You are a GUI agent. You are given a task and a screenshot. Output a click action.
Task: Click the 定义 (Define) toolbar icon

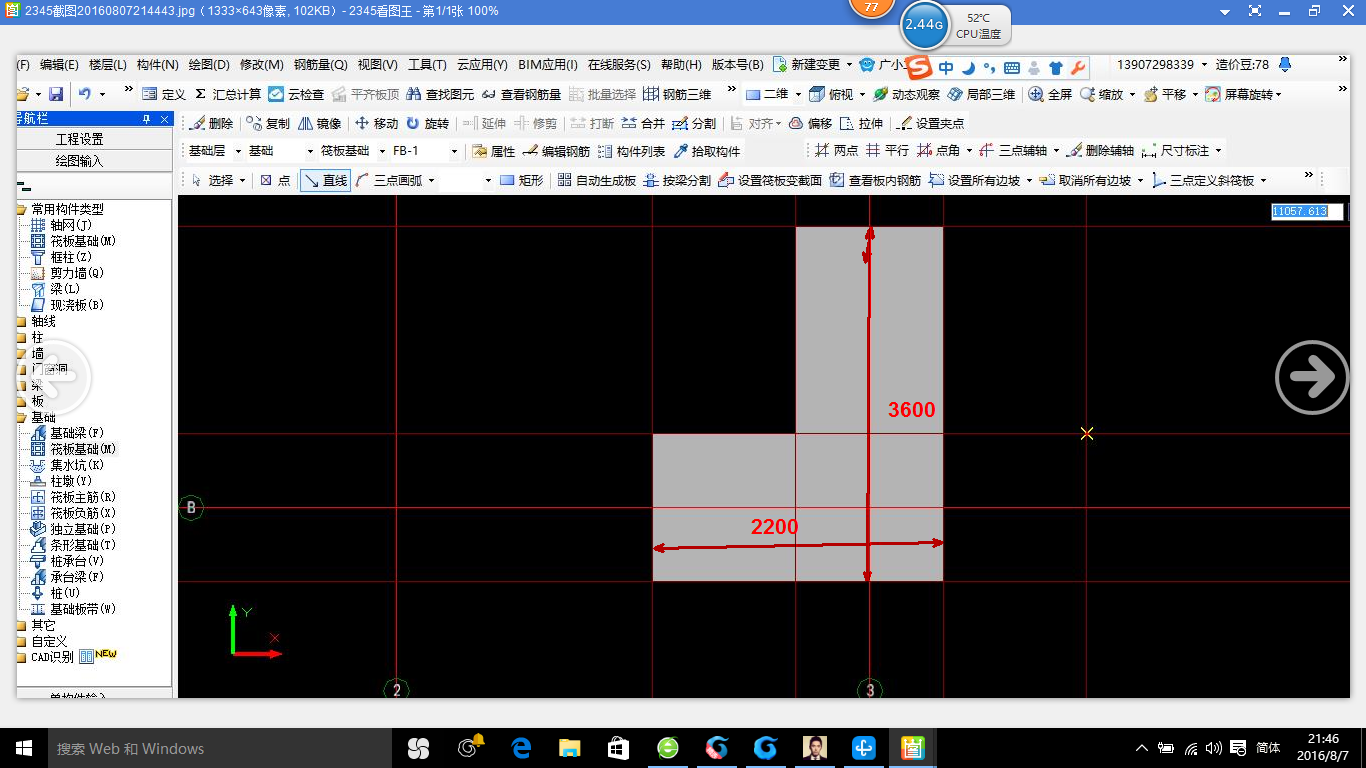click(x=164, y=94)
